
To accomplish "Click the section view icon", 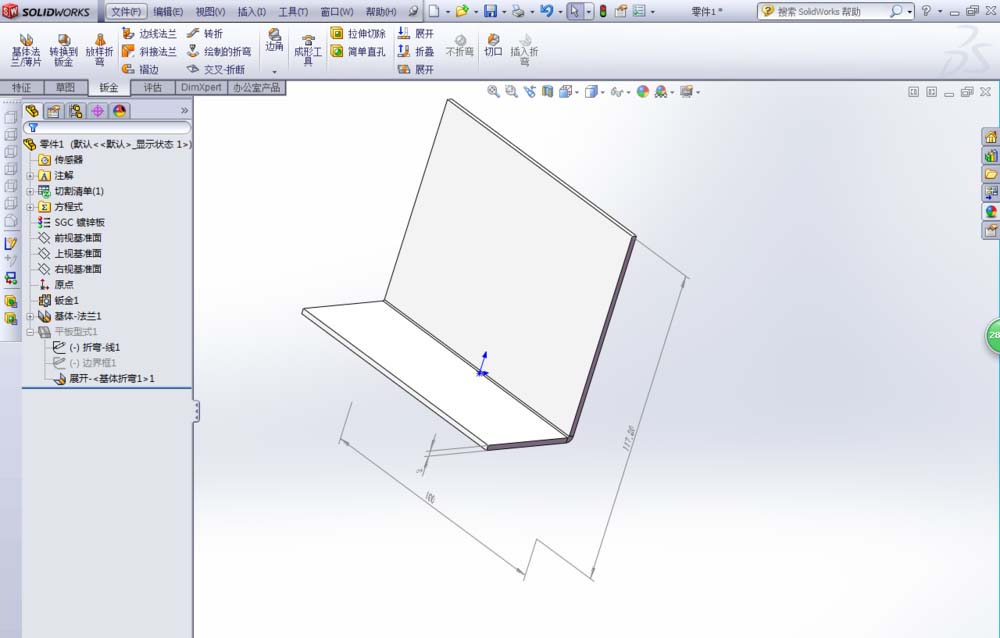I will pos(547,92).
